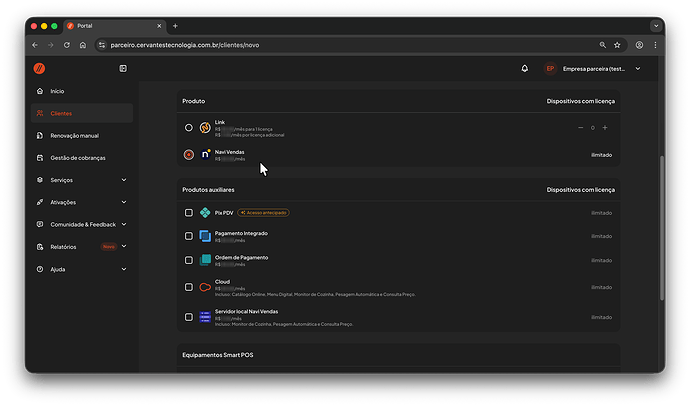Select the Link product radio button
Screen dimensions: 690x406
click(x=189, y=128)
